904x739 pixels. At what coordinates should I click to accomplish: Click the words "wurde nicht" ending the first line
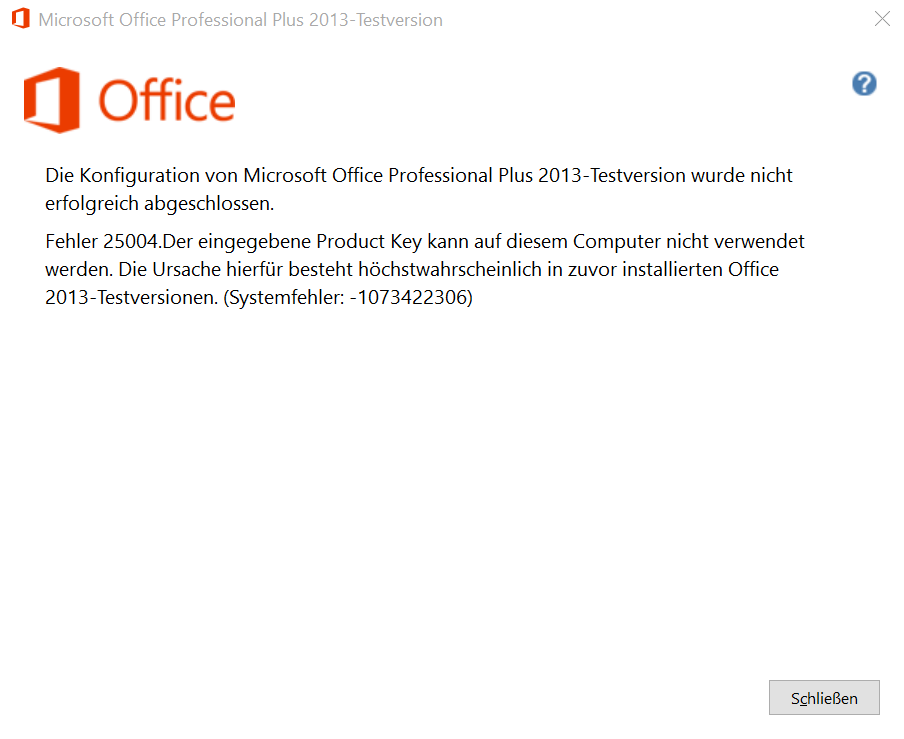742,175
